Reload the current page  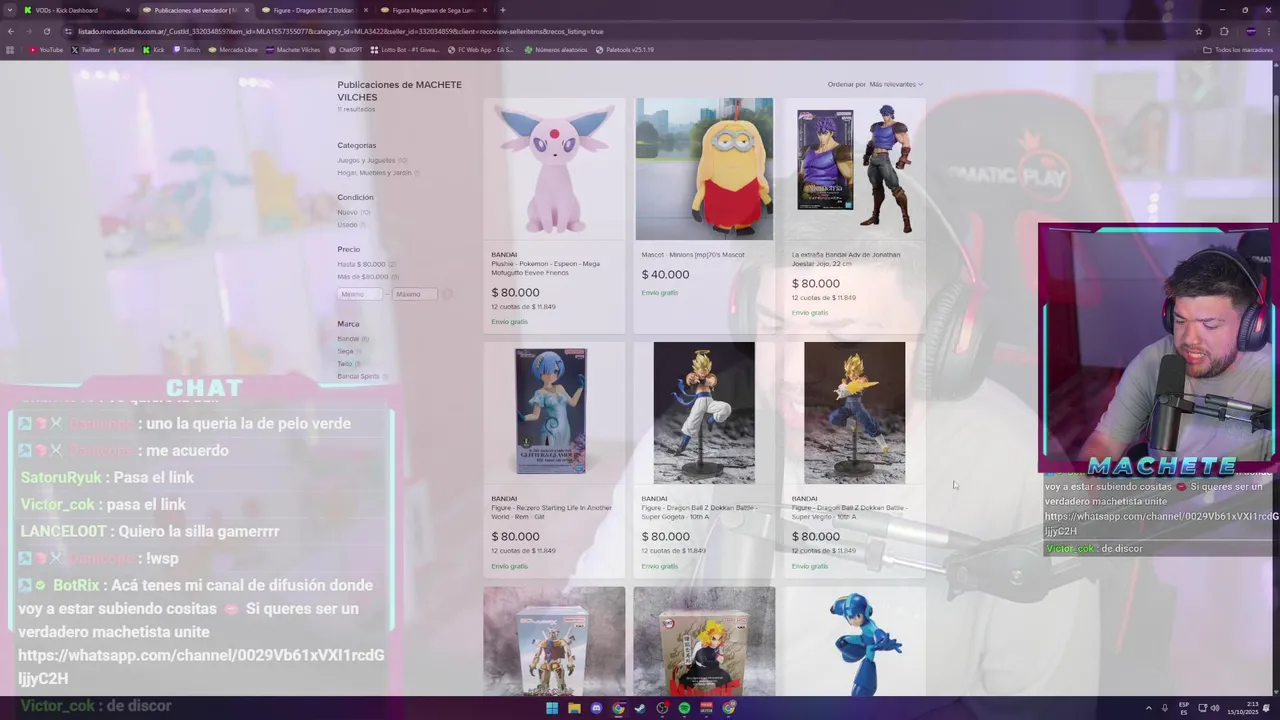(46, 31)
